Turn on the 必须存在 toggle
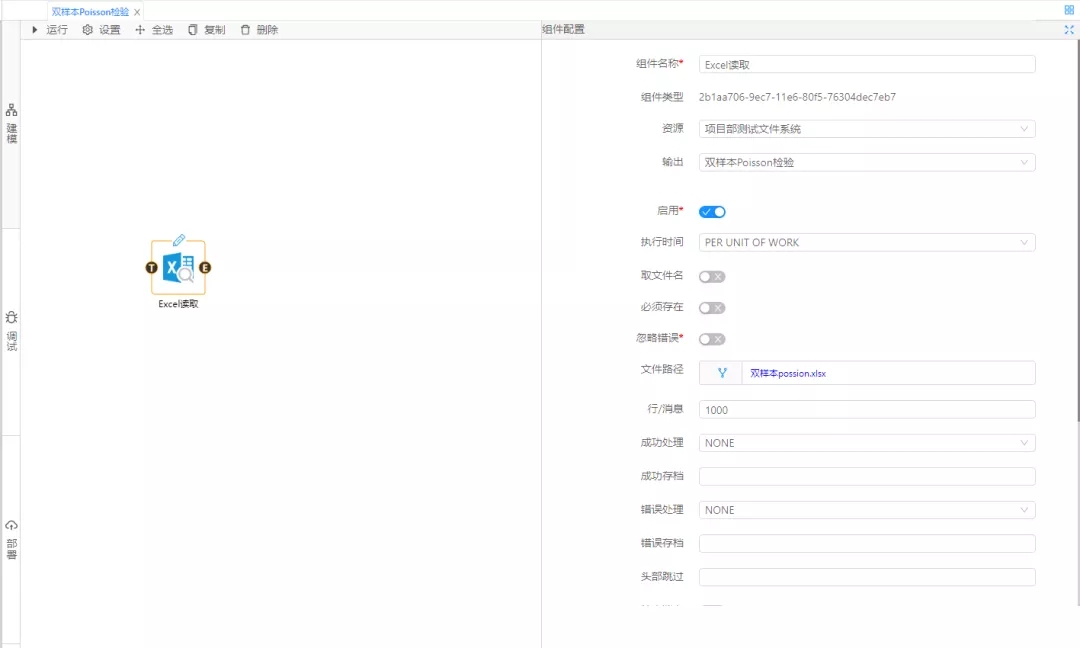 712,308
